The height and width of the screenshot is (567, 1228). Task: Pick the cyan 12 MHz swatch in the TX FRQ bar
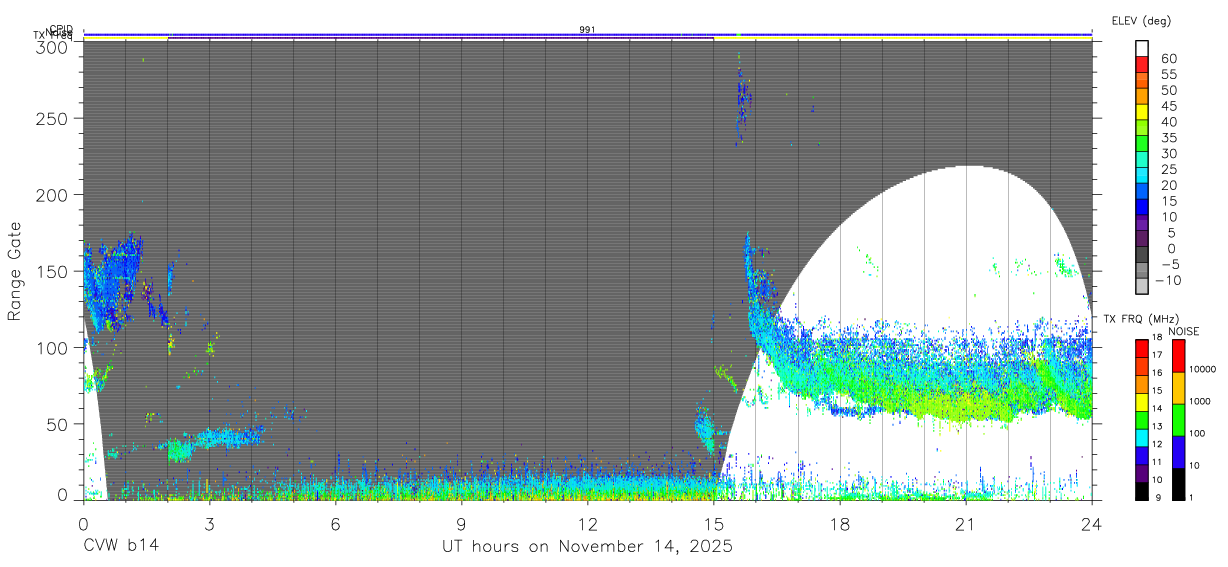click(x=1142, y=438)
